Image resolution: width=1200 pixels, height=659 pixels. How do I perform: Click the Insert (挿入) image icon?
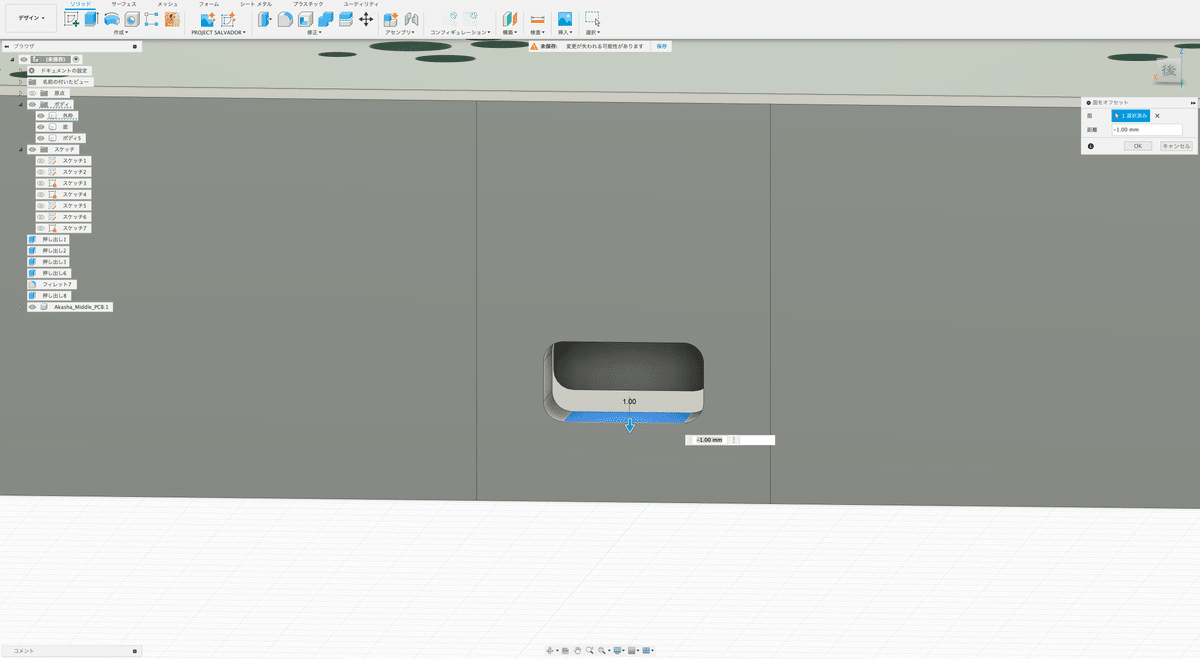click(x=565, y=19)
